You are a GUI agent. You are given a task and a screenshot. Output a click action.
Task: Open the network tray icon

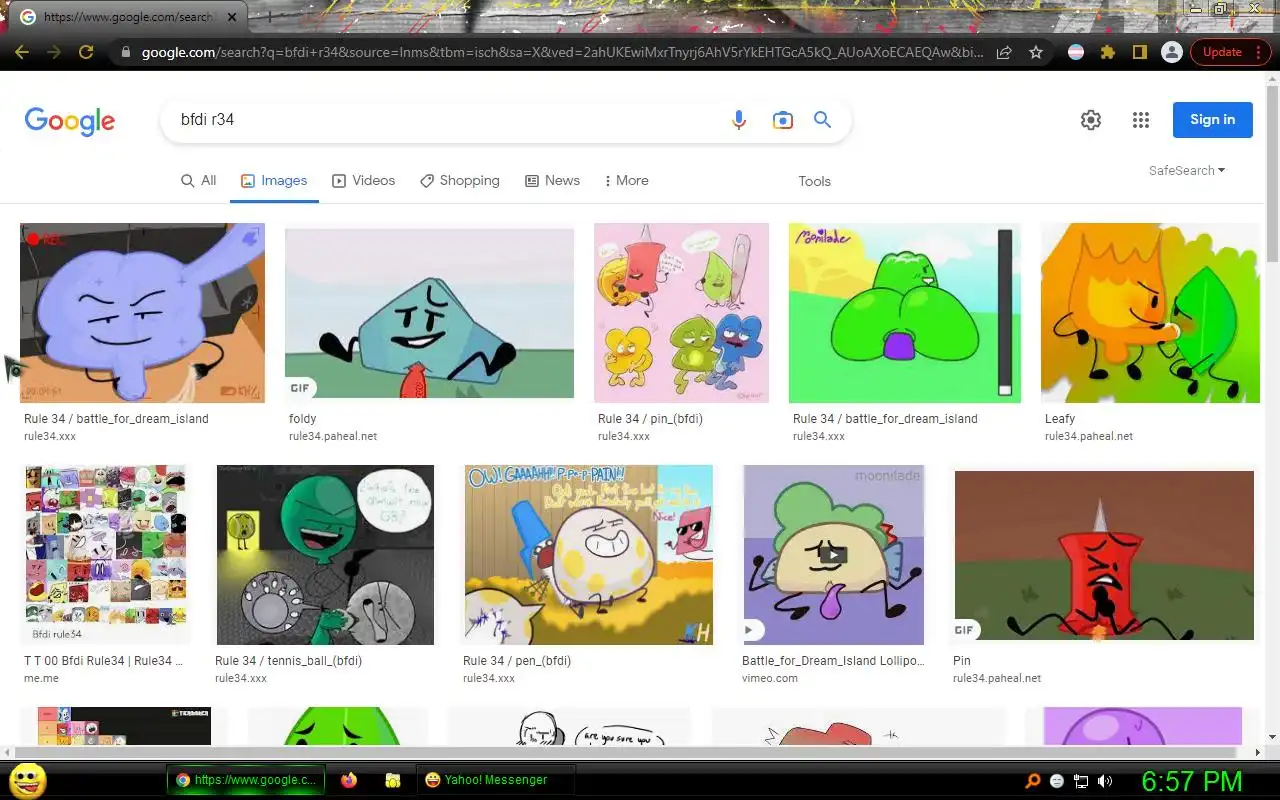click(x=1081, y=781)
